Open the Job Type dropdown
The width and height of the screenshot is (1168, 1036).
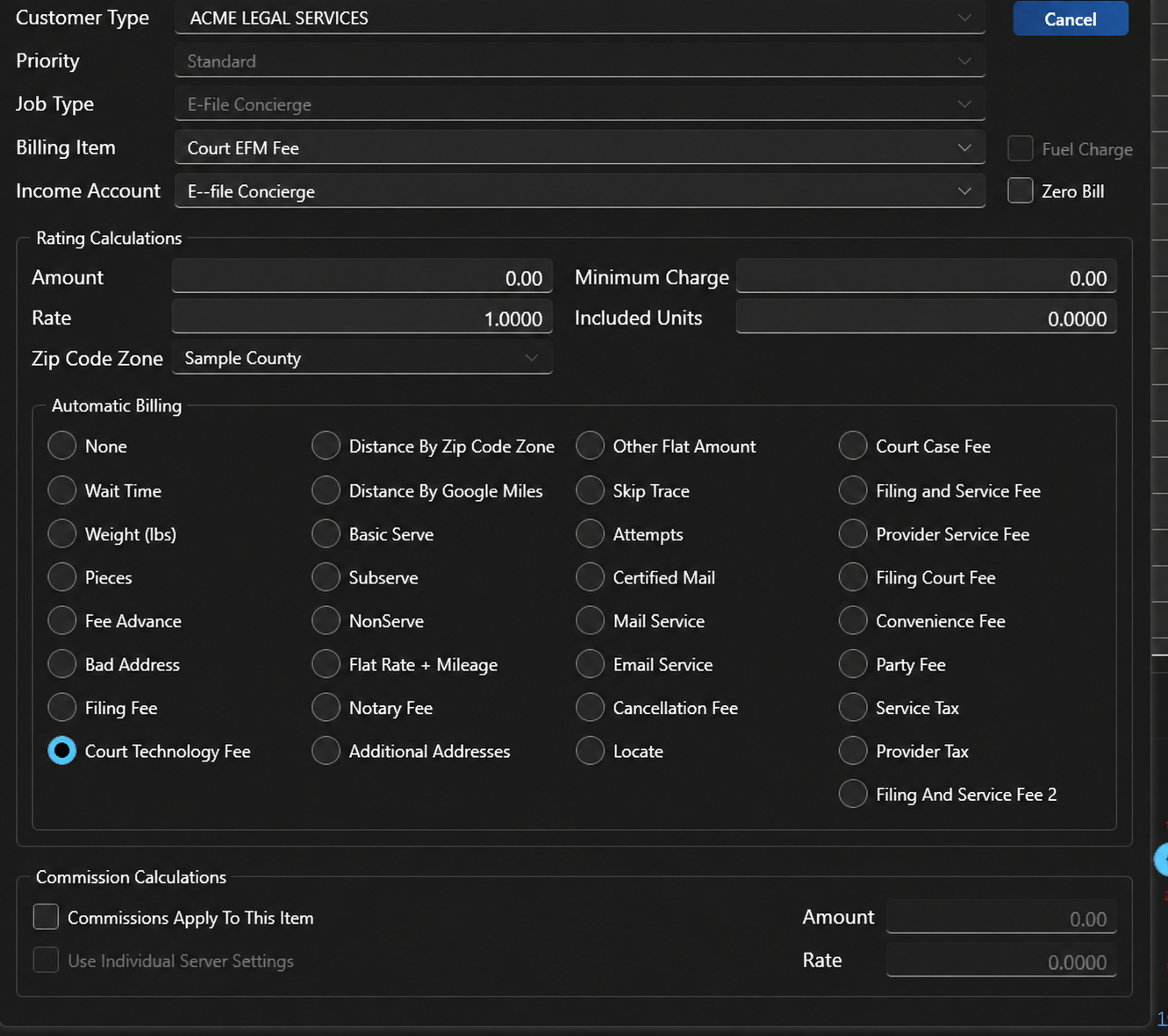click(580, 104)
